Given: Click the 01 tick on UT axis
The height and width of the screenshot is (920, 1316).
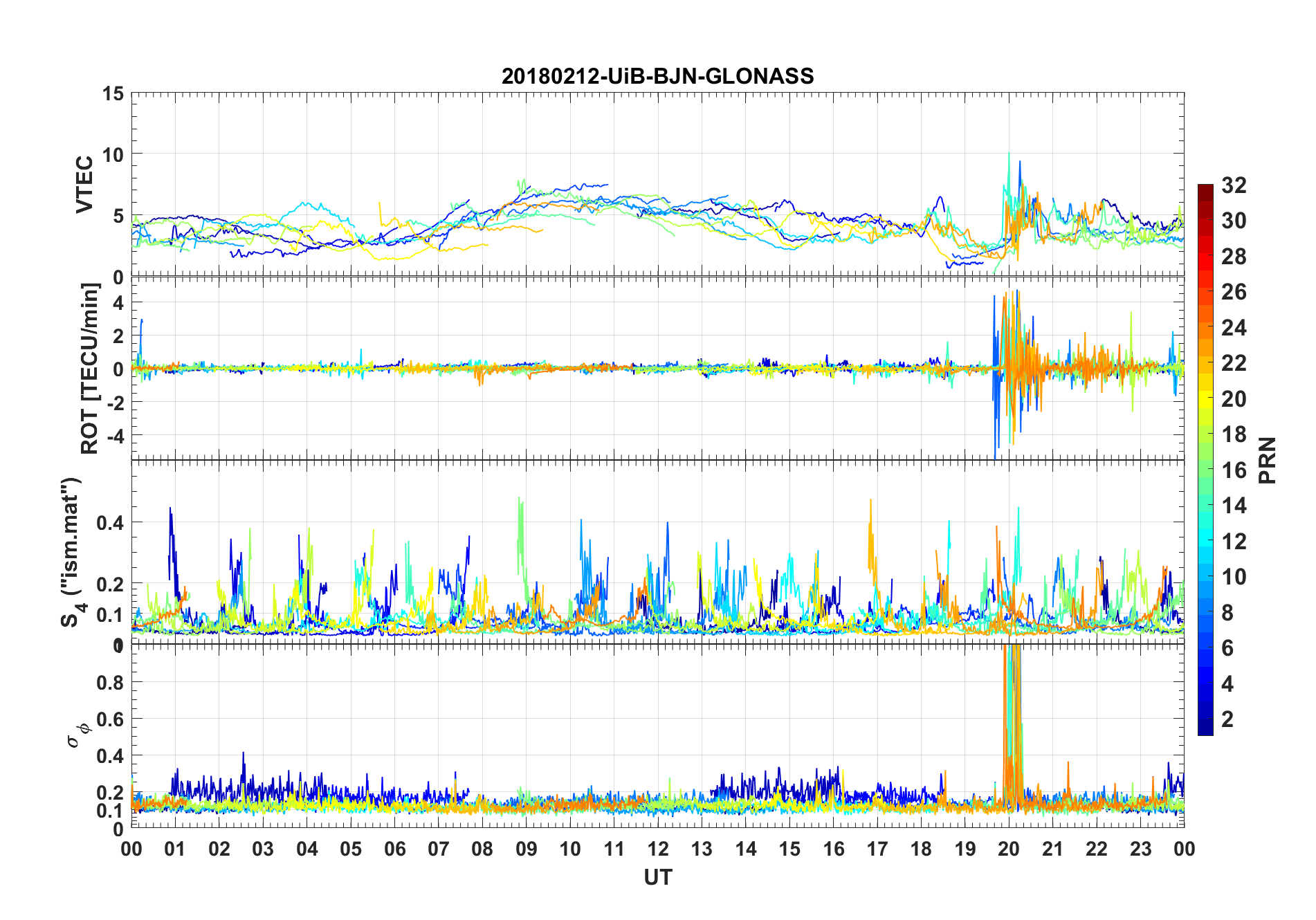Looking at the screenshot, I should 175,849.
